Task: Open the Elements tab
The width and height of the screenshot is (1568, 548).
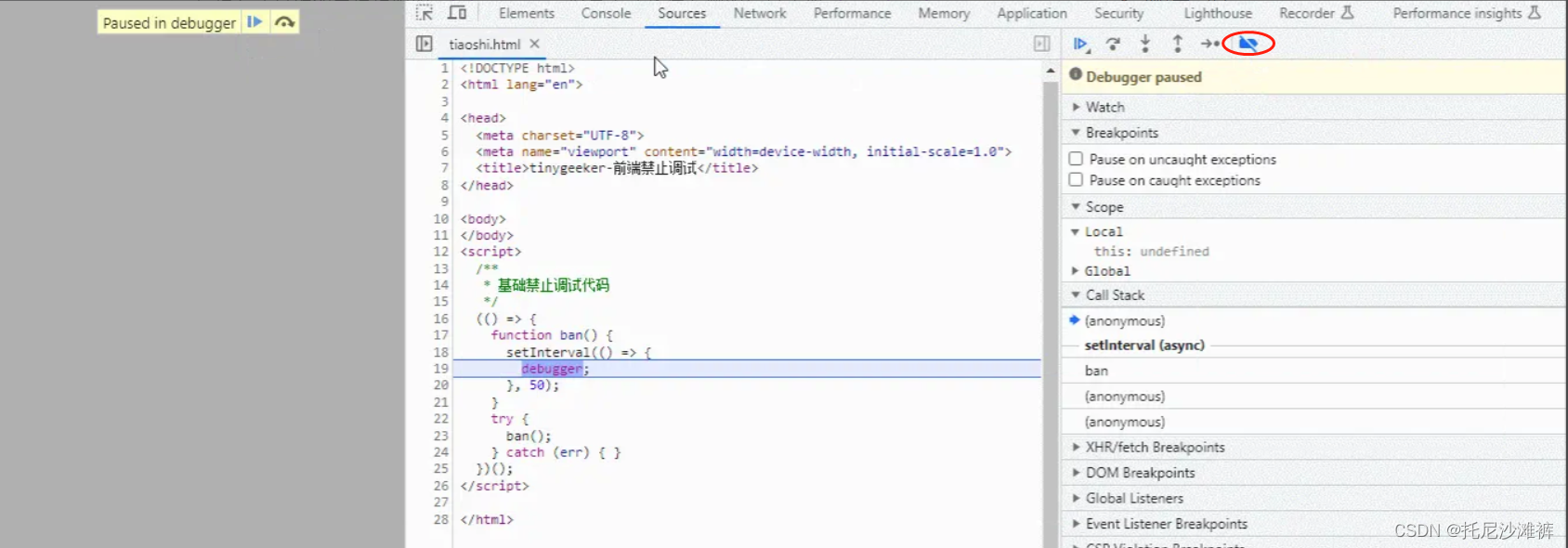Action: (527, 13)
